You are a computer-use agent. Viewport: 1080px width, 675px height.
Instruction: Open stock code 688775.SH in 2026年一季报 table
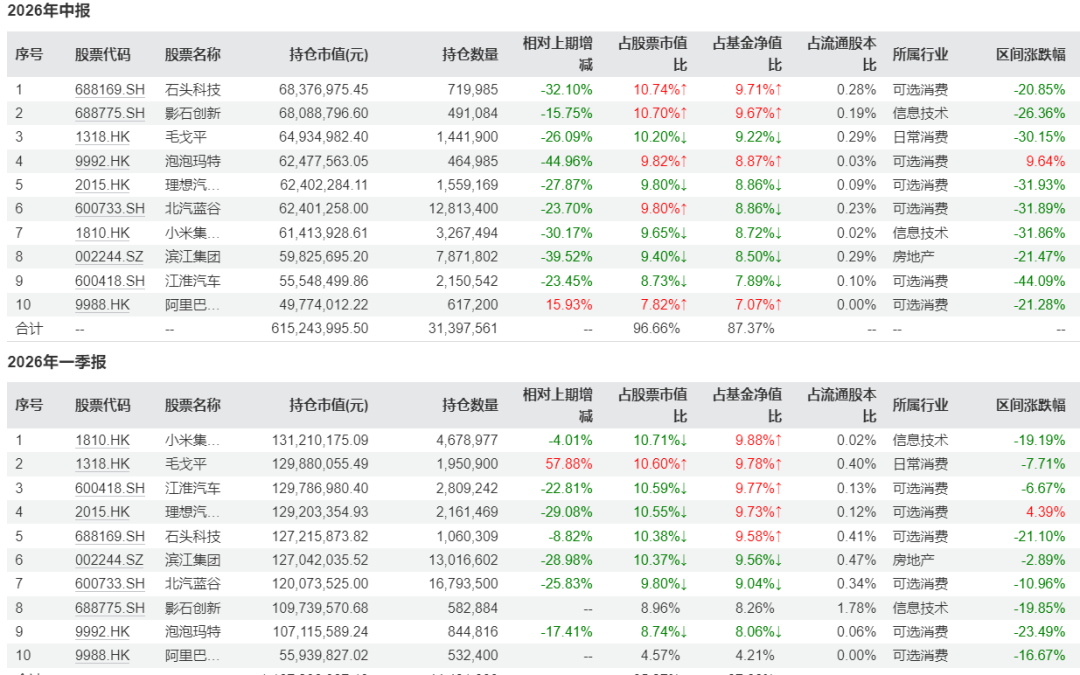pyautogui.click(x=110, y=608)
